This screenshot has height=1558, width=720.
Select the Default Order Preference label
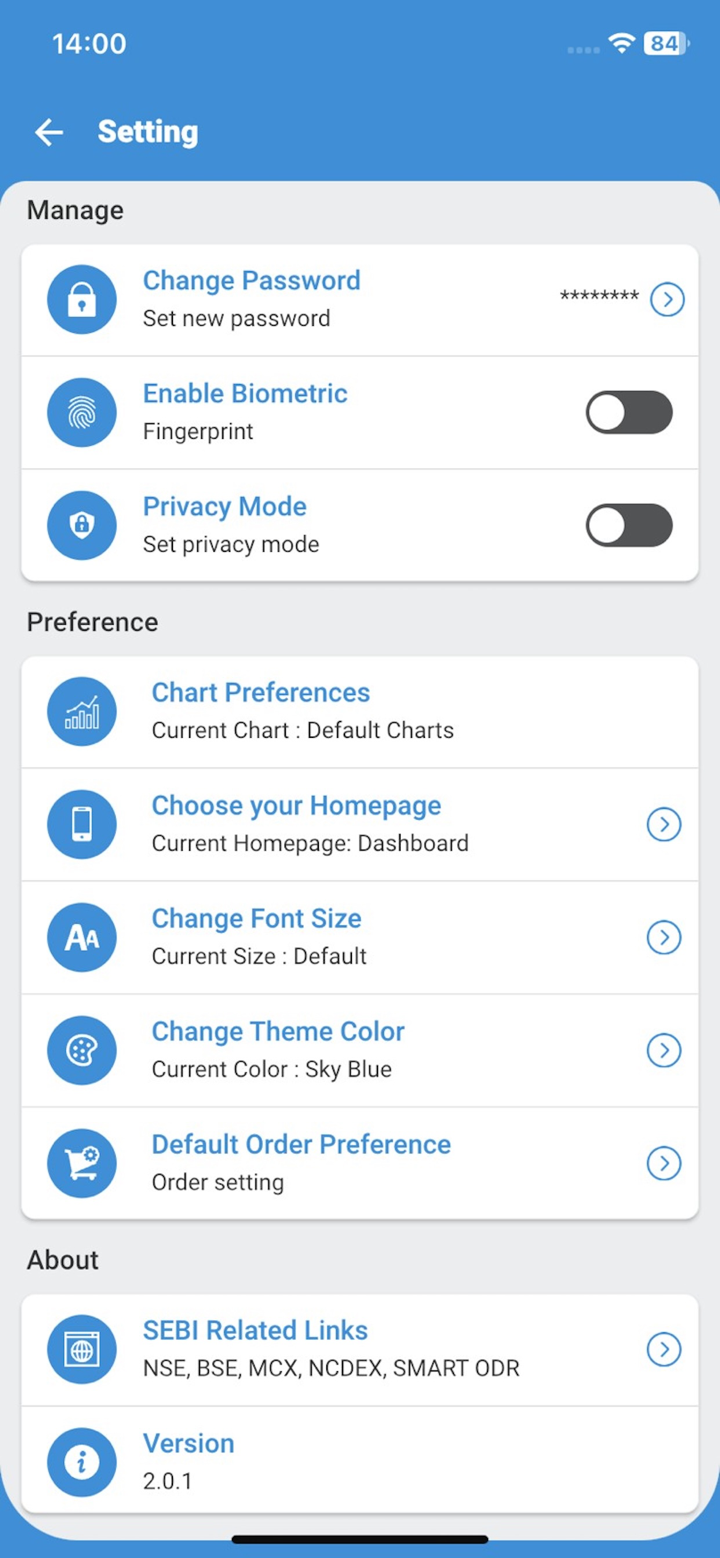click(x=301, y=1145)
